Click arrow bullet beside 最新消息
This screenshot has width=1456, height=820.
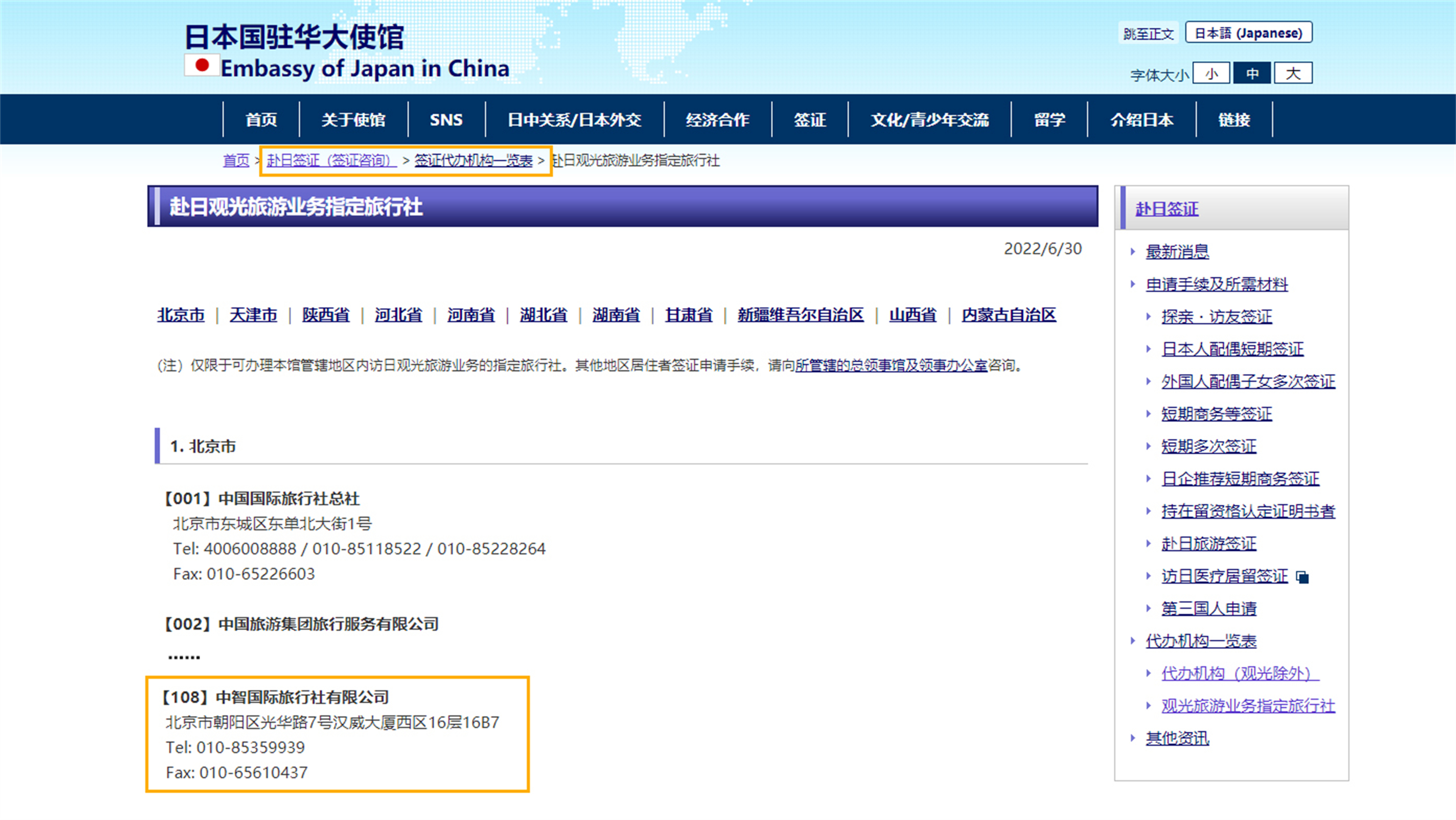pos(1133,252)
